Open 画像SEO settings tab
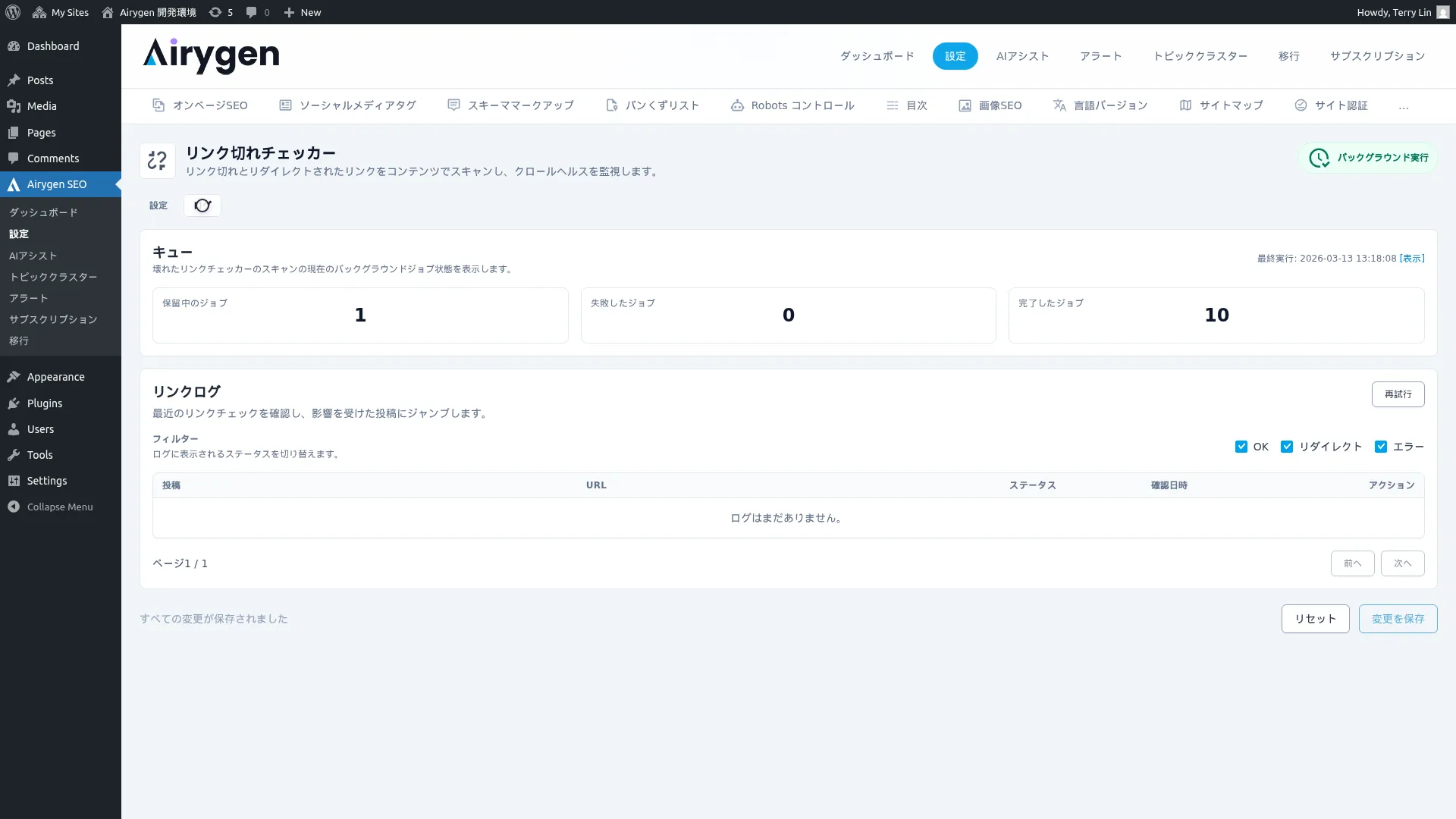 pyautogui.click(x=990, y=105)
